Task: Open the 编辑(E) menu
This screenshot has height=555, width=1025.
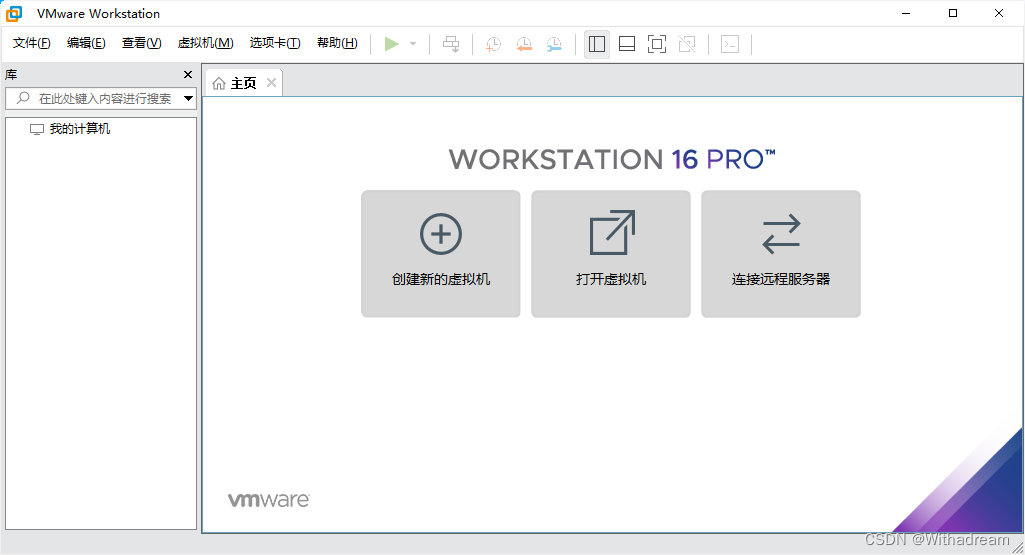Action: tap(86, 43)
